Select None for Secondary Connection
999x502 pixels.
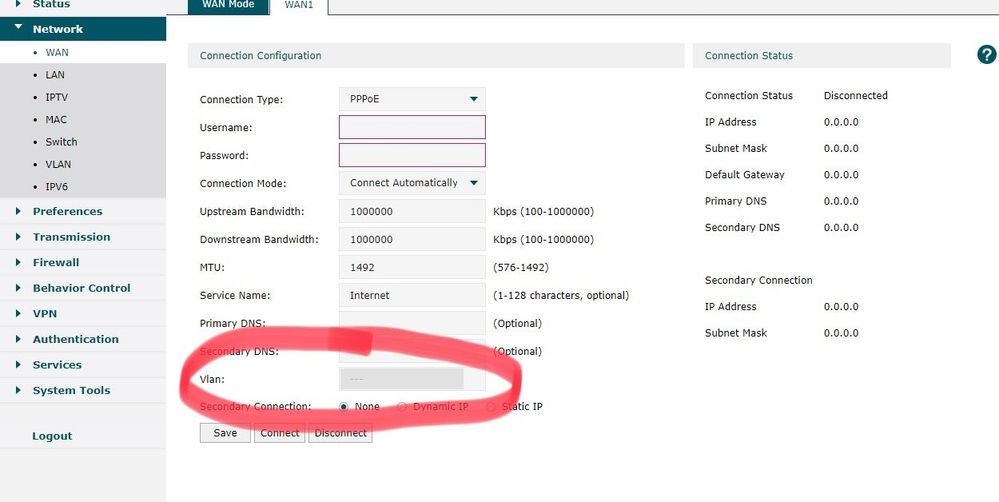point(345,407)
